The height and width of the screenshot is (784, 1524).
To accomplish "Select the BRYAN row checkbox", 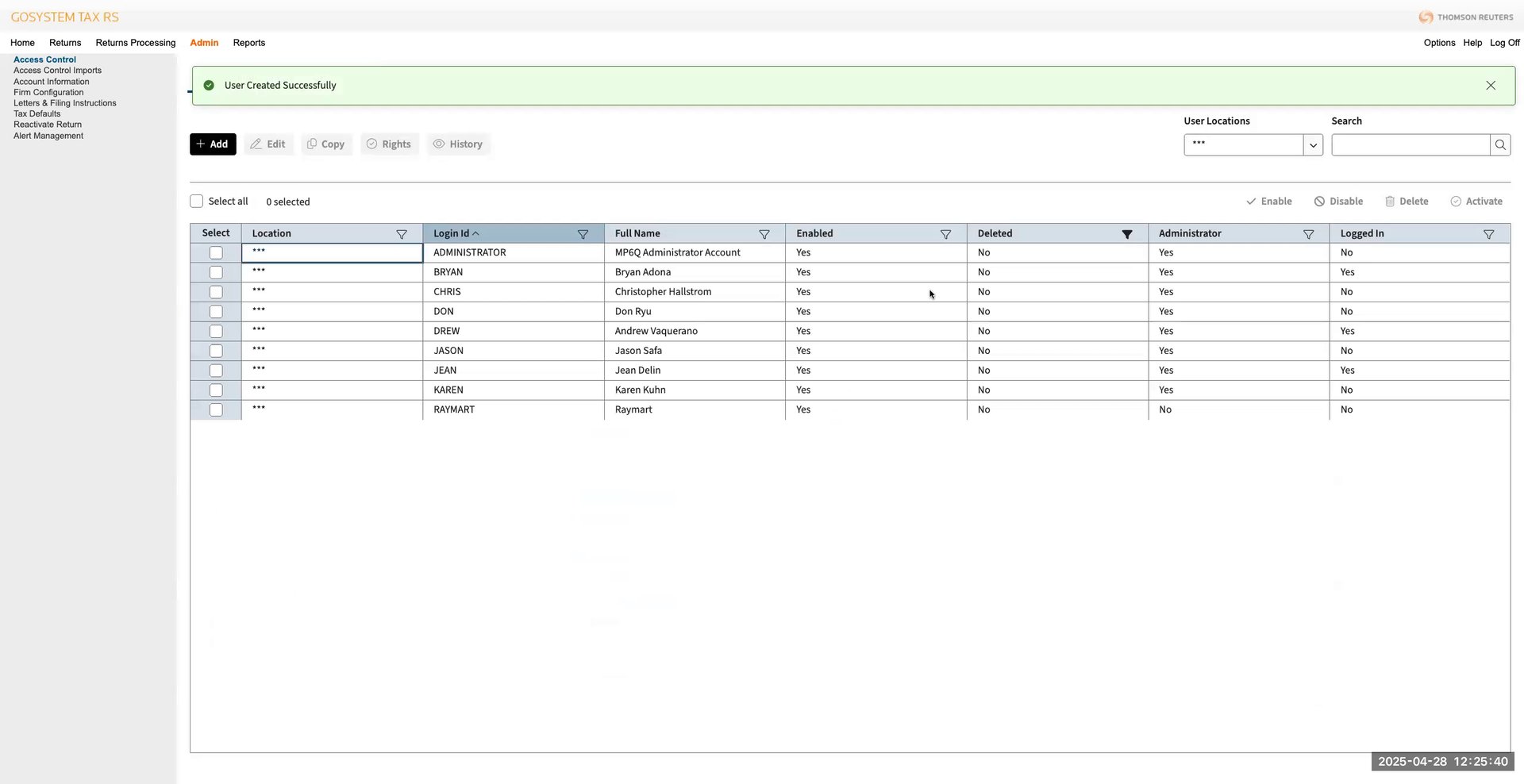I will coord(216,272).
